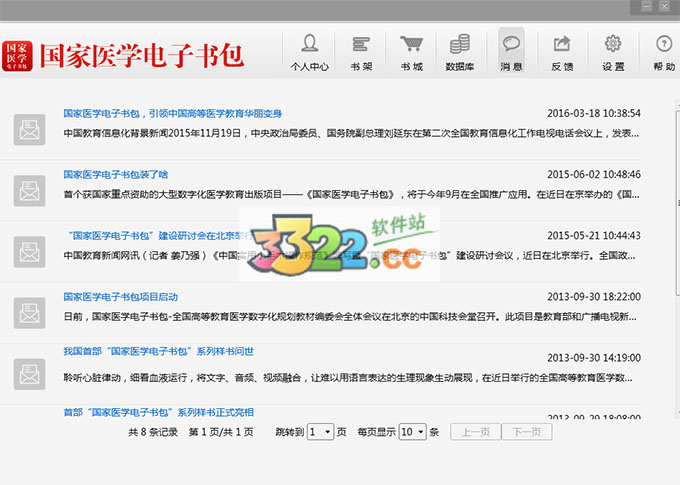680x485 pixels.
Task: Minimize the application window
Action: (647, 6)
